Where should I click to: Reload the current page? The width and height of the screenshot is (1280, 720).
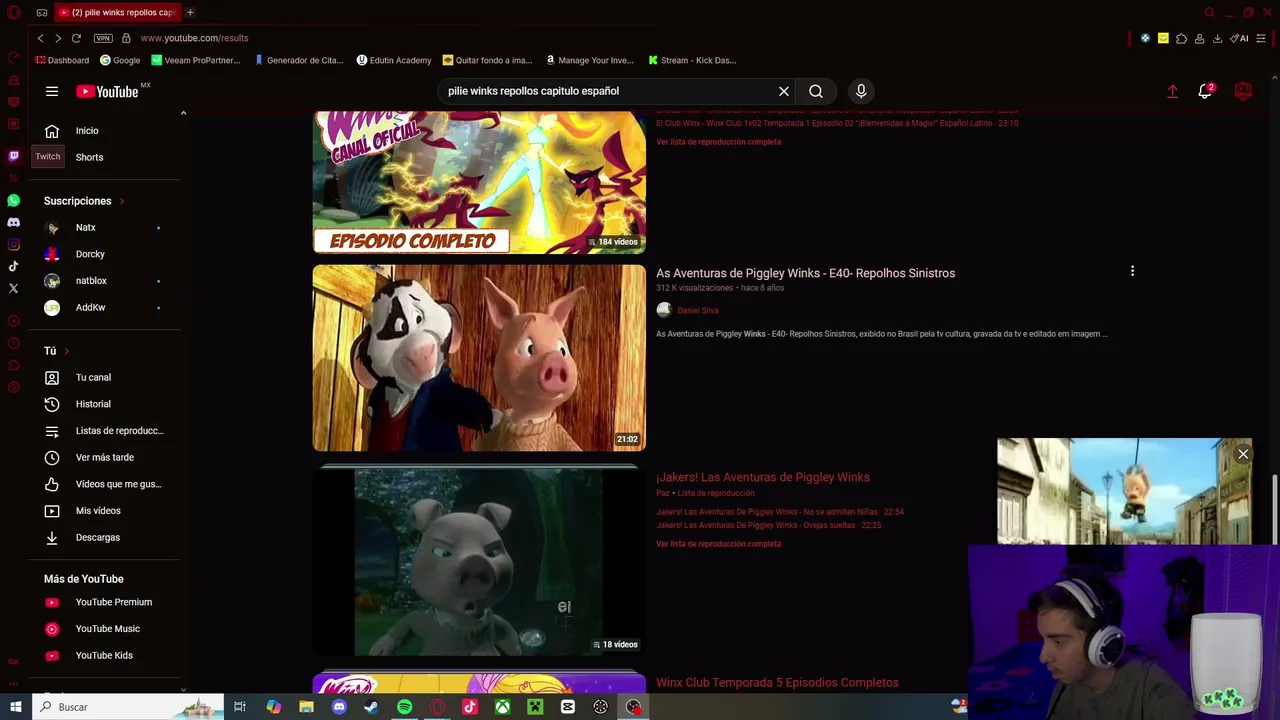76,38
